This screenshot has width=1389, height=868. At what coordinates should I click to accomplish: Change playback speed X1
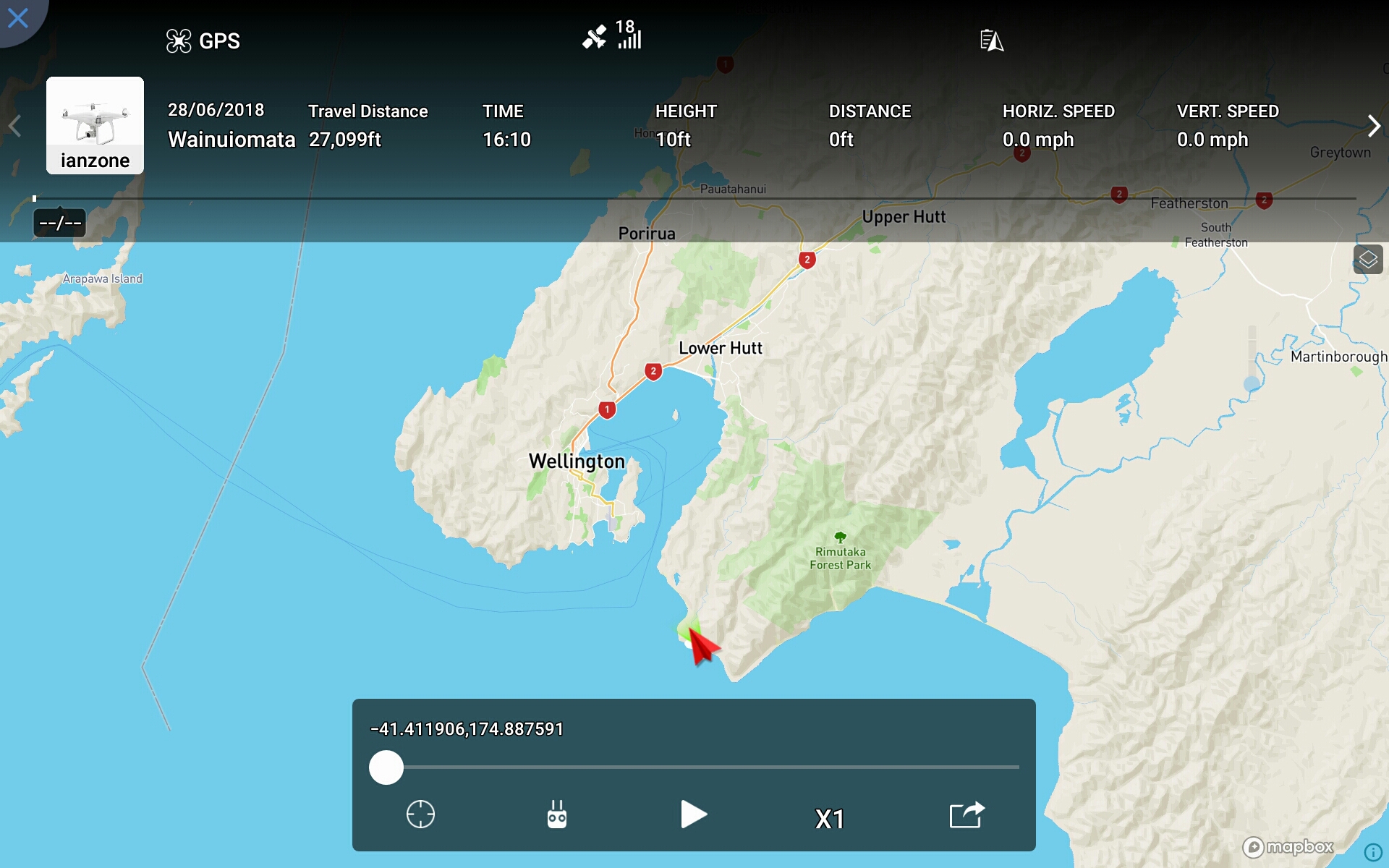[830, 819]
